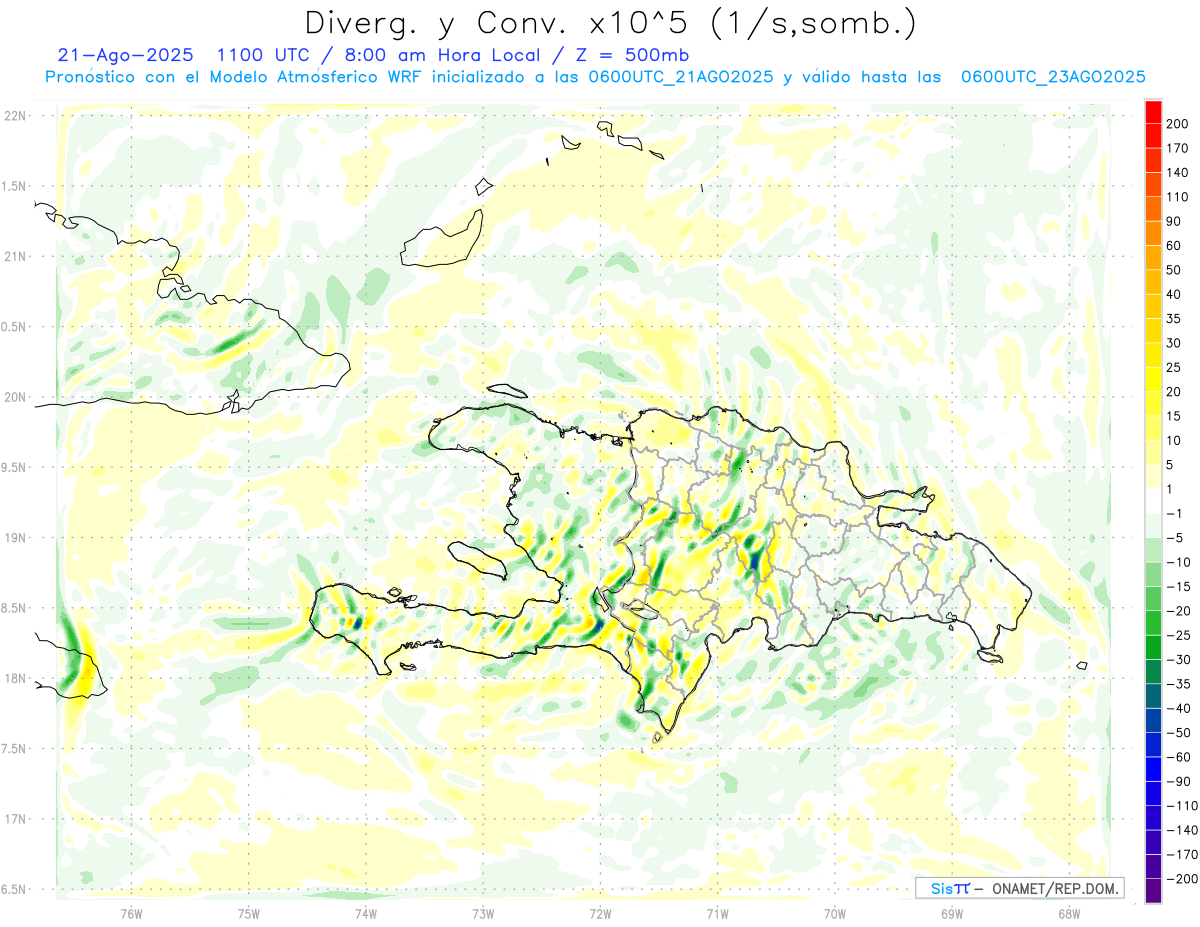Screen dimensions: 1200x927
Task: Click the latitude label '22N'
Action: tap(15, 116)
